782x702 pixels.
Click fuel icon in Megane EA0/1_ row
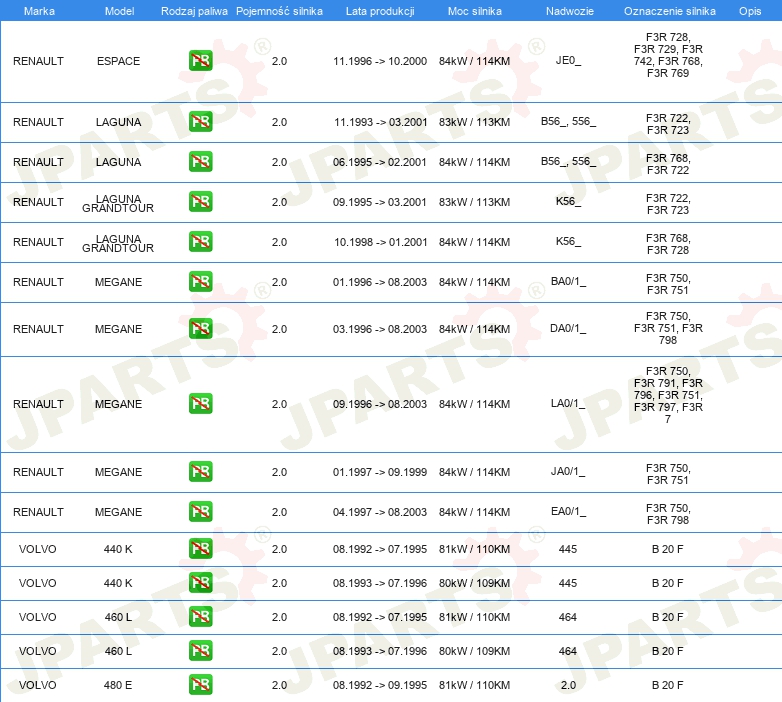pos(200,512)
